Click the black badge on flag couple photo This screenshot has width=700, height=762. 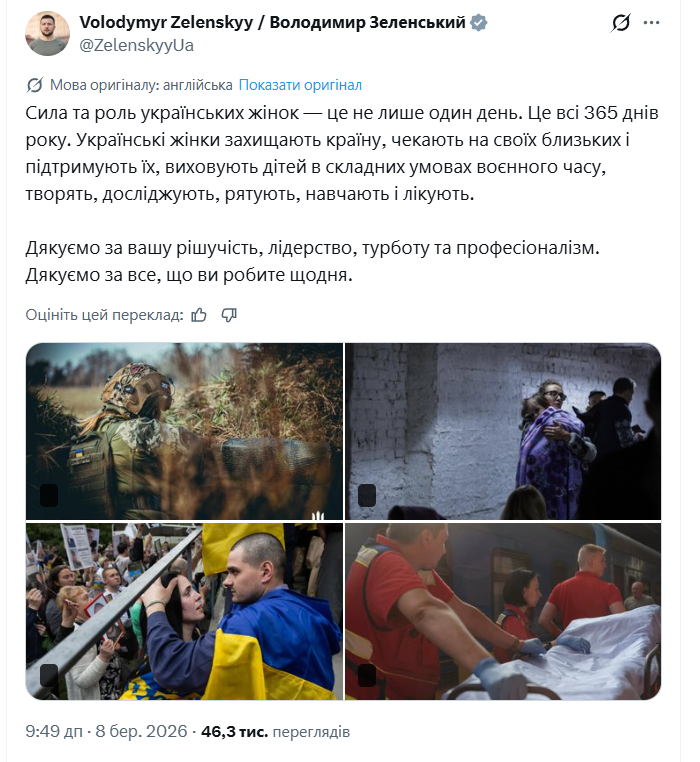pyautogui.click(x=49, y=675)
